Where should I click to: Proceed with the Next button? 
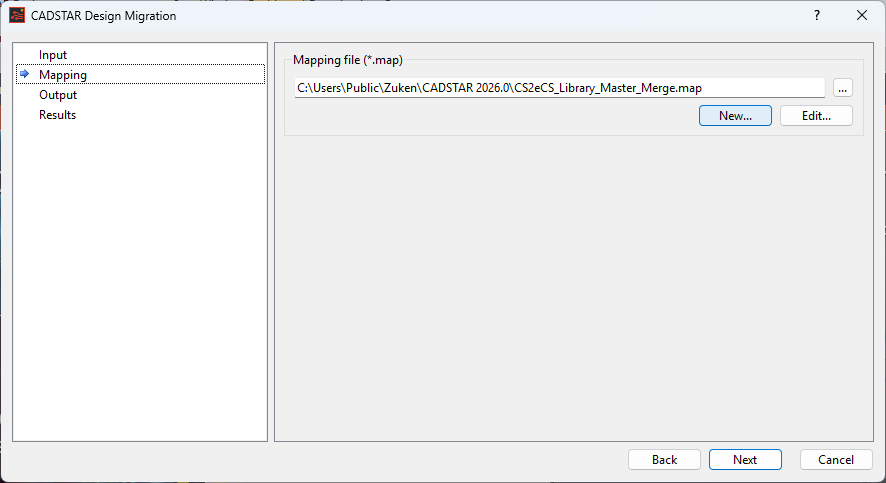pos(745,460)
